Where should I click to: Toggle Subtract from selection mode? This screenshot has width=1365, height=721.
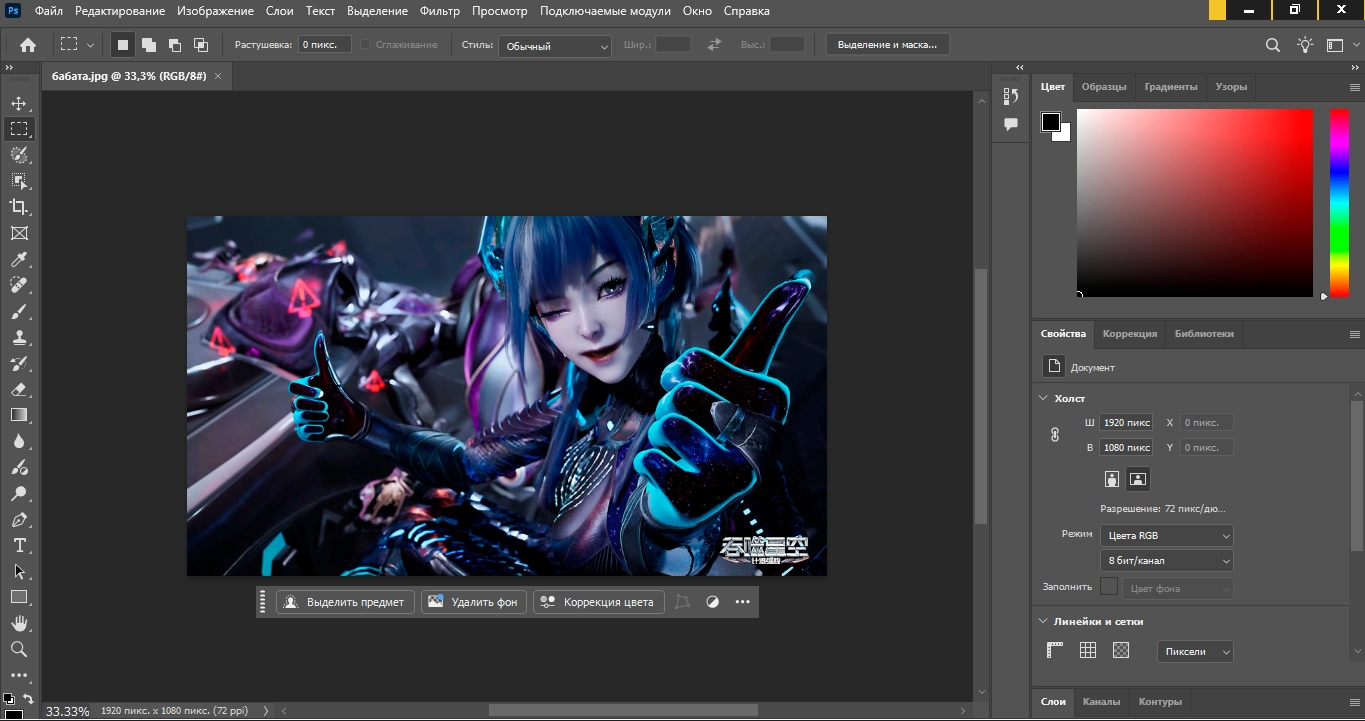[176, 44]
